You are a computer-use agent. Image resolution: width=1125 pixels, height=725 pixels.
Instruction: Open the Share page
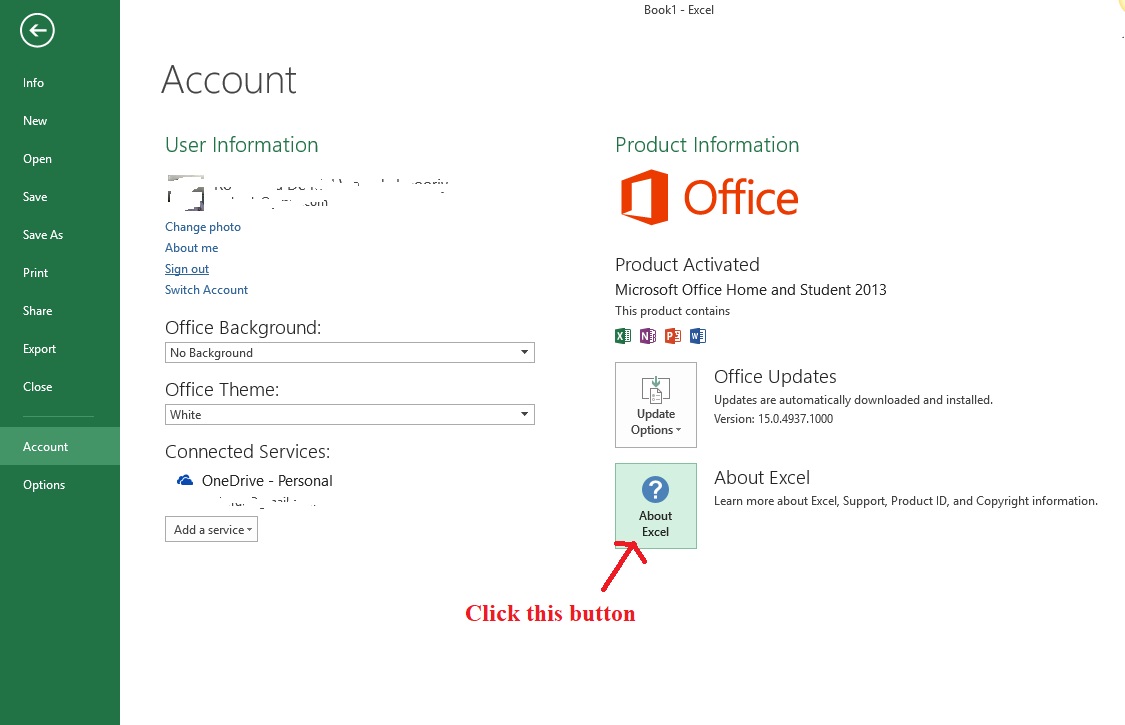[x=37, y=311]
